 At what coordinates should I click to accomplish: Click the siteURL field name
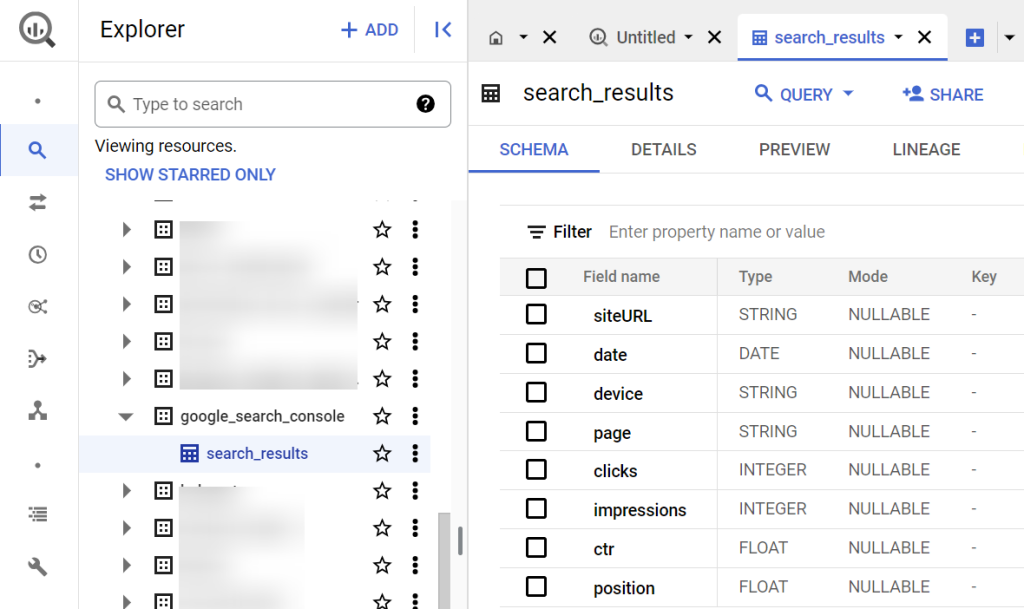pos(622,315)
